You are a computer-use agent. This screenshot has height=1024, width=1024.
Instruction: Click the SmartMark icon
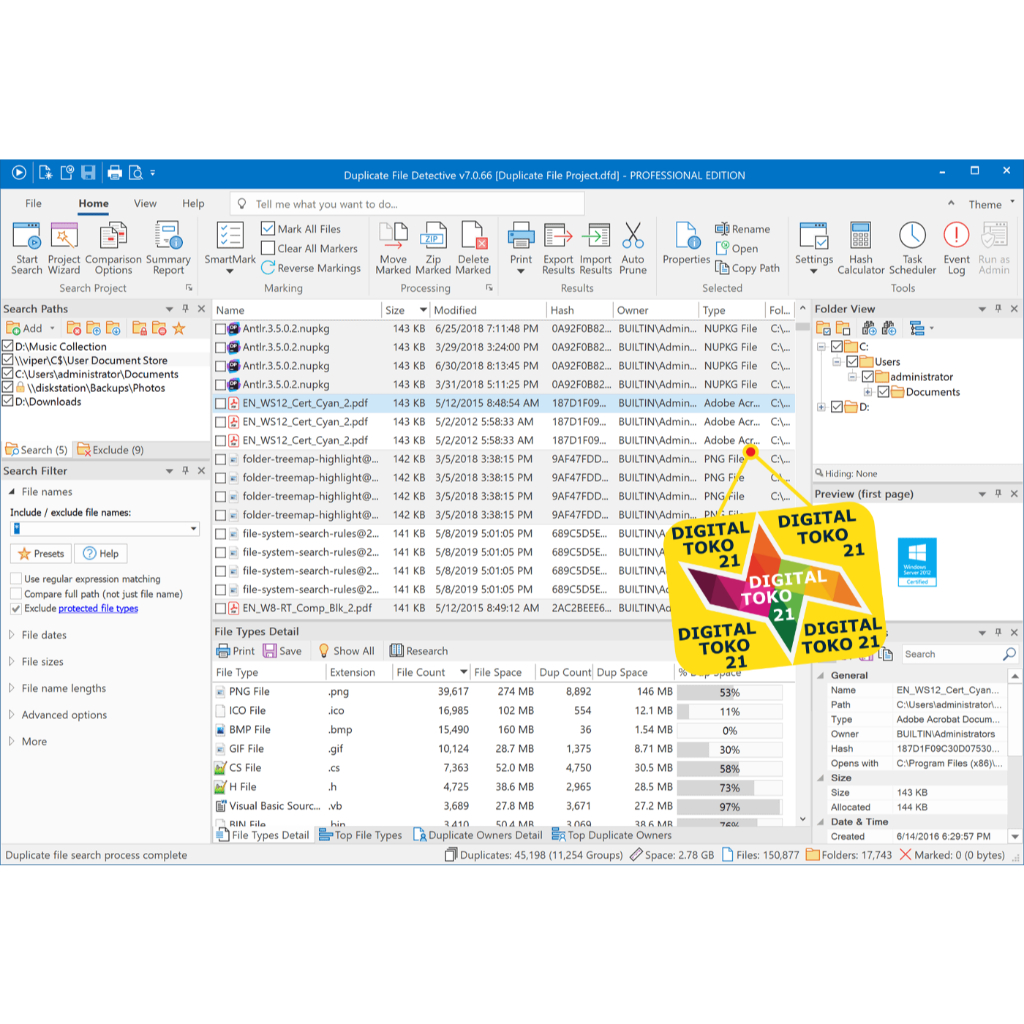230,236
